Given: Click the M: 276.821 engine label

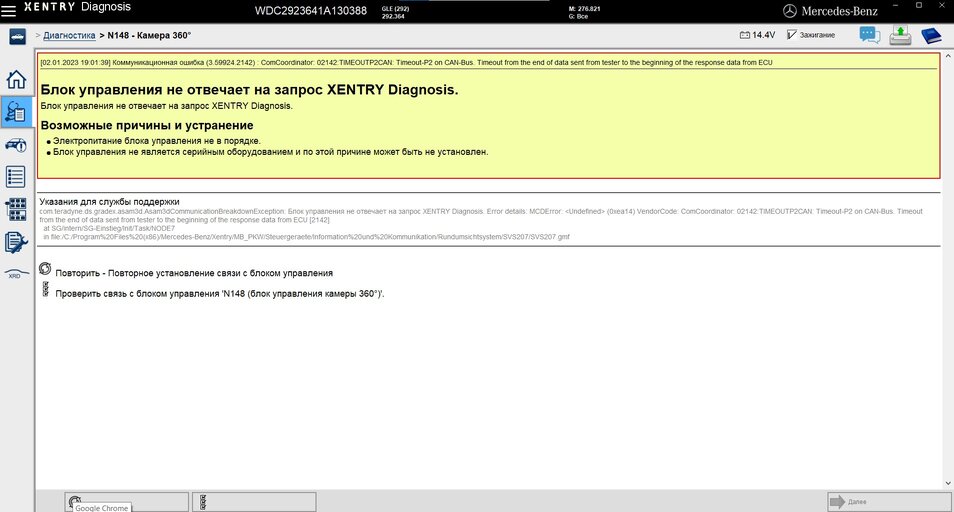Looking at the screenshot, I should point(584,9).
